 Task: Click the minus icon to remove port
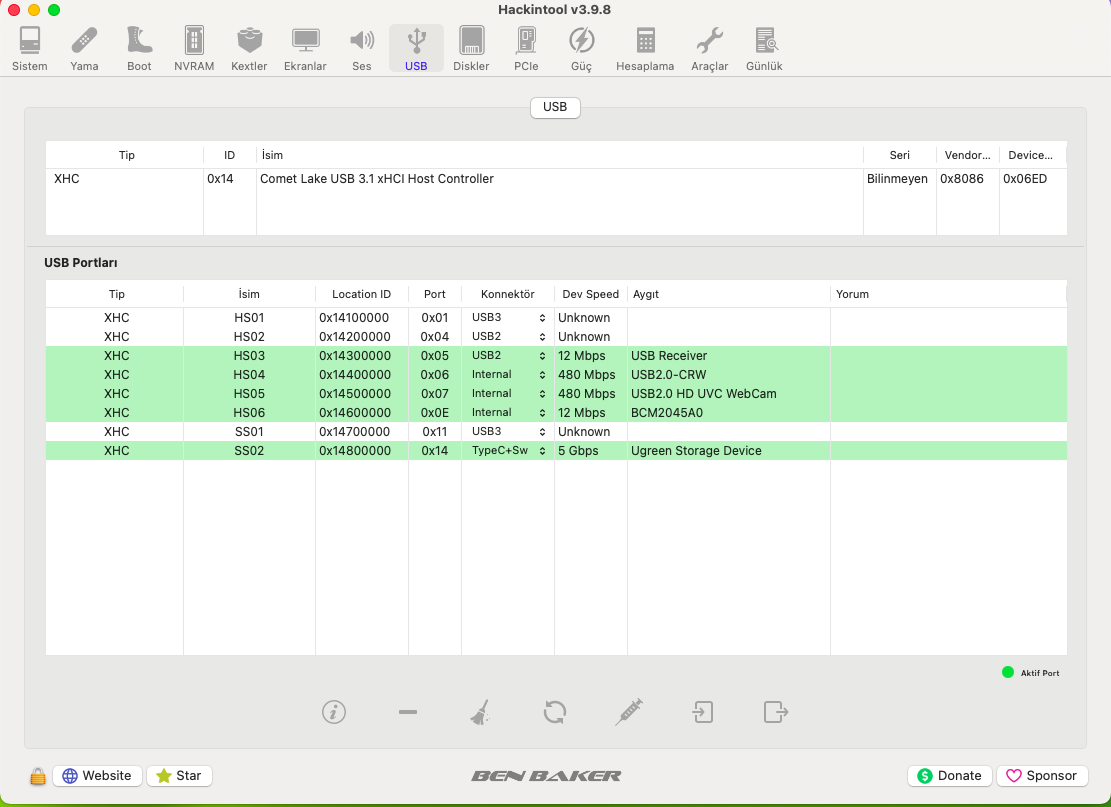point(407,712)
